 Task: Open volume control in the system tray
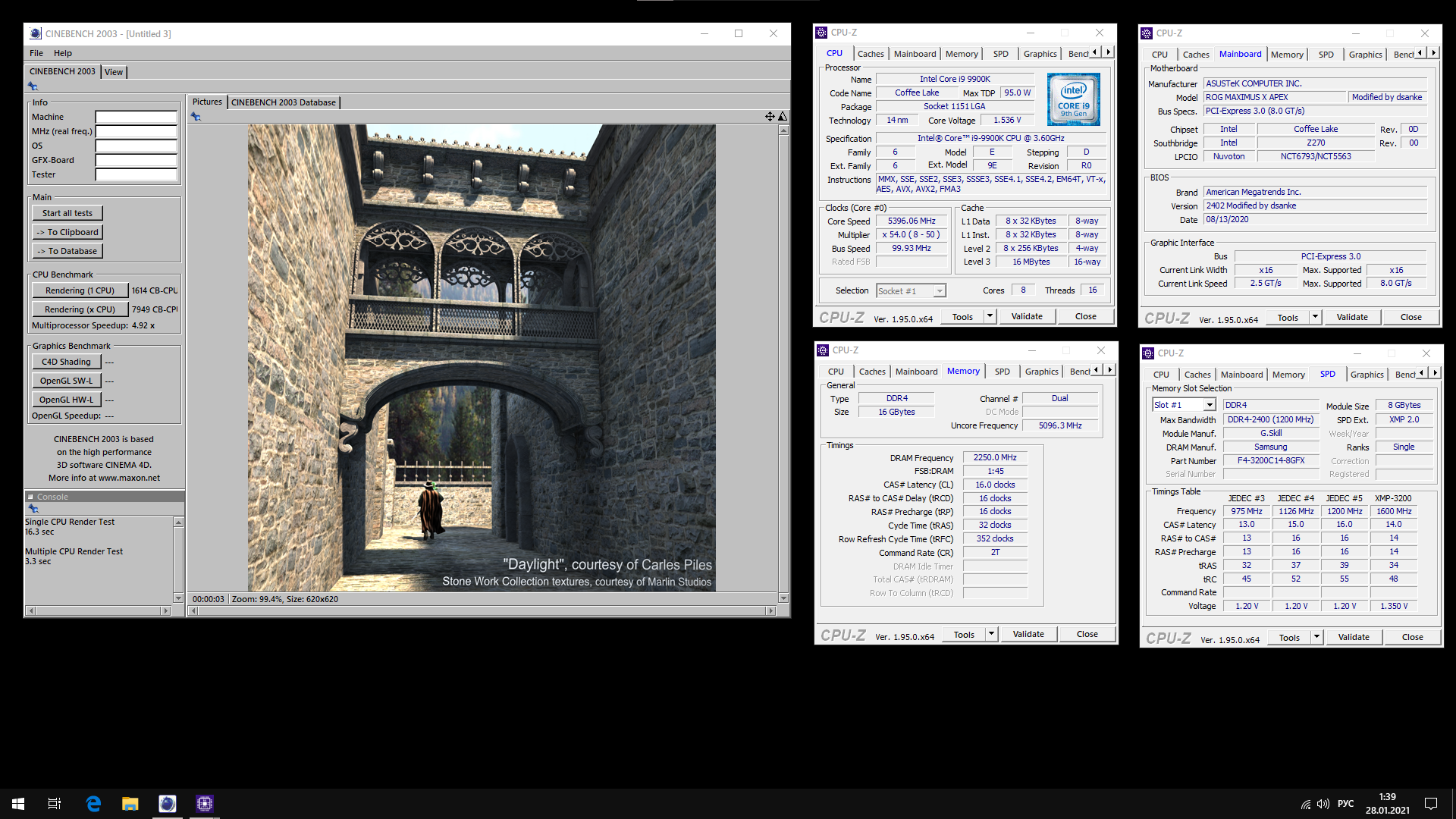pos(1323,804)
